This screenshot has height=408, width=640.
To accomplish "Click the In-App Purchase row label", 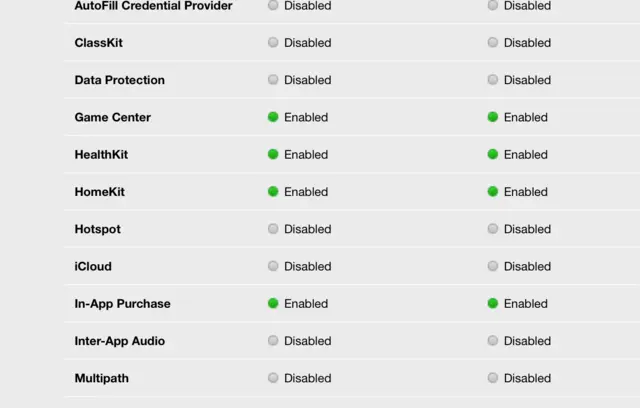I will 122,304.
